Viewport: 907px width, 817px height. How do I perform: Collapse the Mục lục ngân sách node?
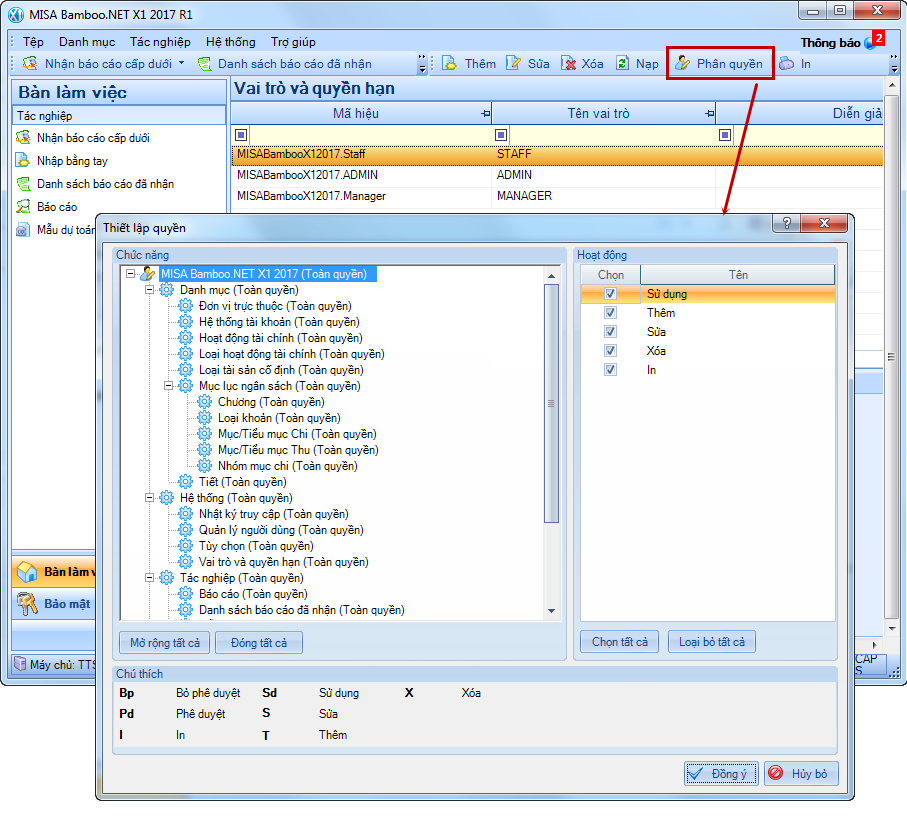tap(168, 385)
